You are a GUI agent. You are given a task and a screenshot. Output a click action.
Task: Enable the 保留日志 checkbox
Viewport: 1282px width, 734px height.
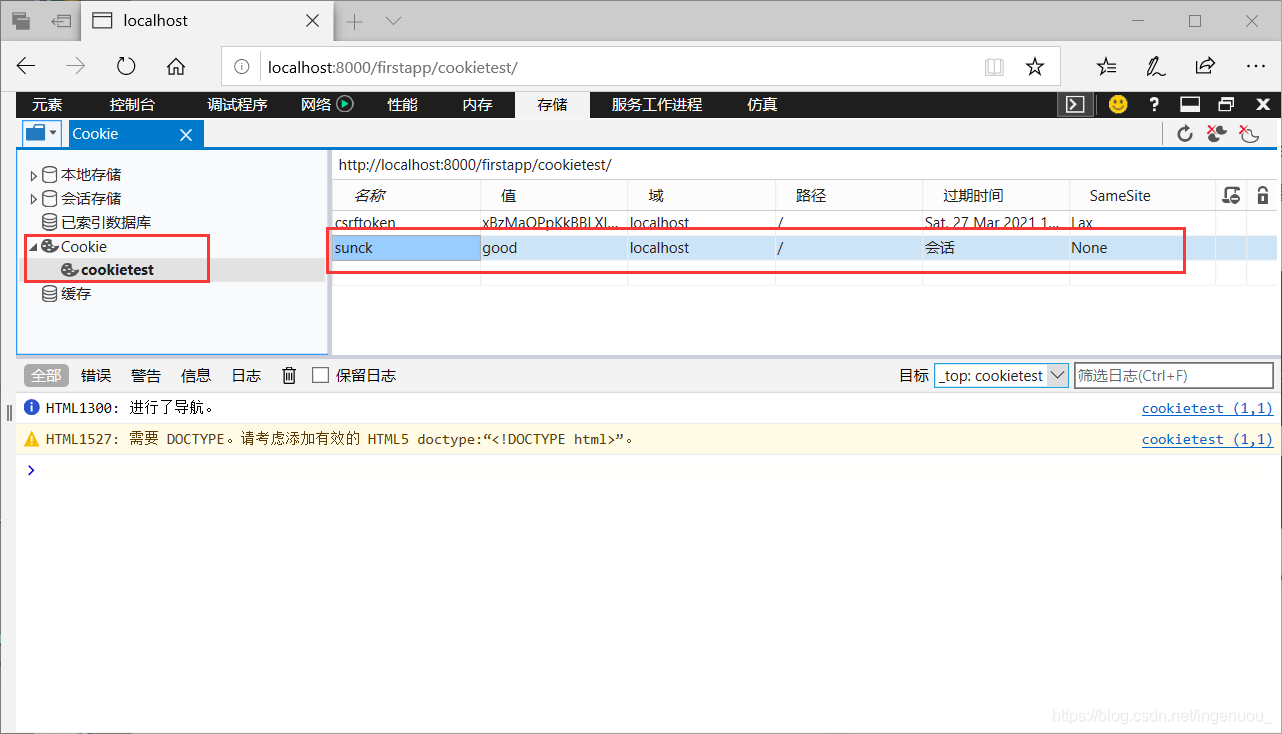coord(321,376)
